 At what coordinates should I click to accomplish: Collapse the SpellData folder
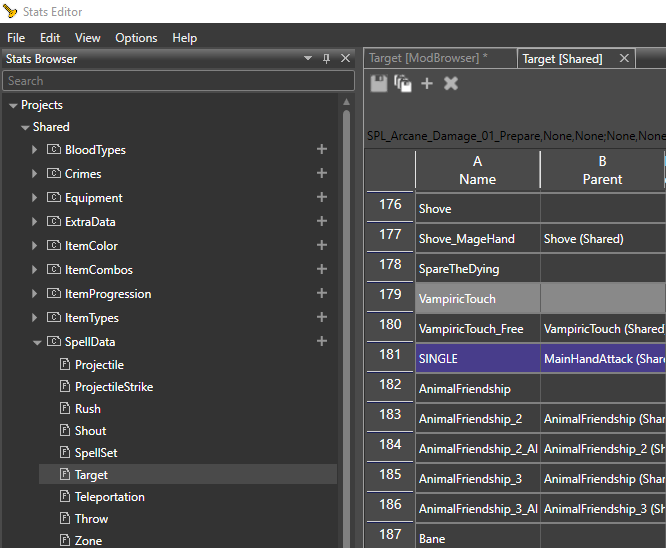coord(36,342)
